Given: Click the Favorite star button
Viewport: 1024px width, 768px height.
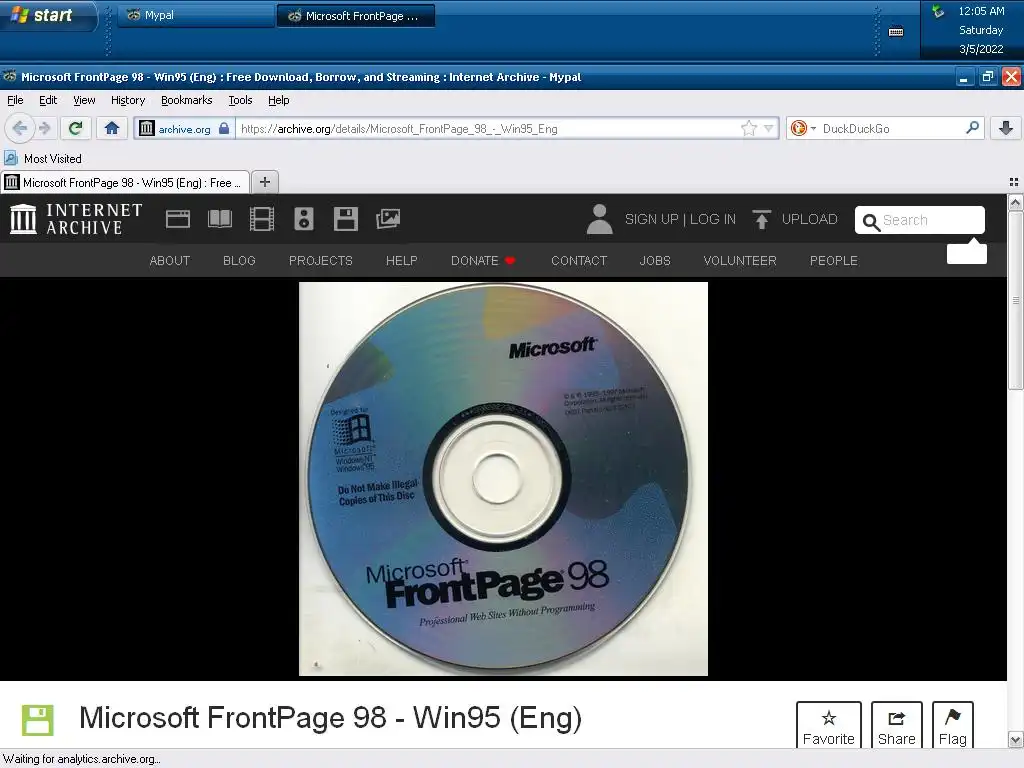Looking at the screenshot, I should click(829, 725).
